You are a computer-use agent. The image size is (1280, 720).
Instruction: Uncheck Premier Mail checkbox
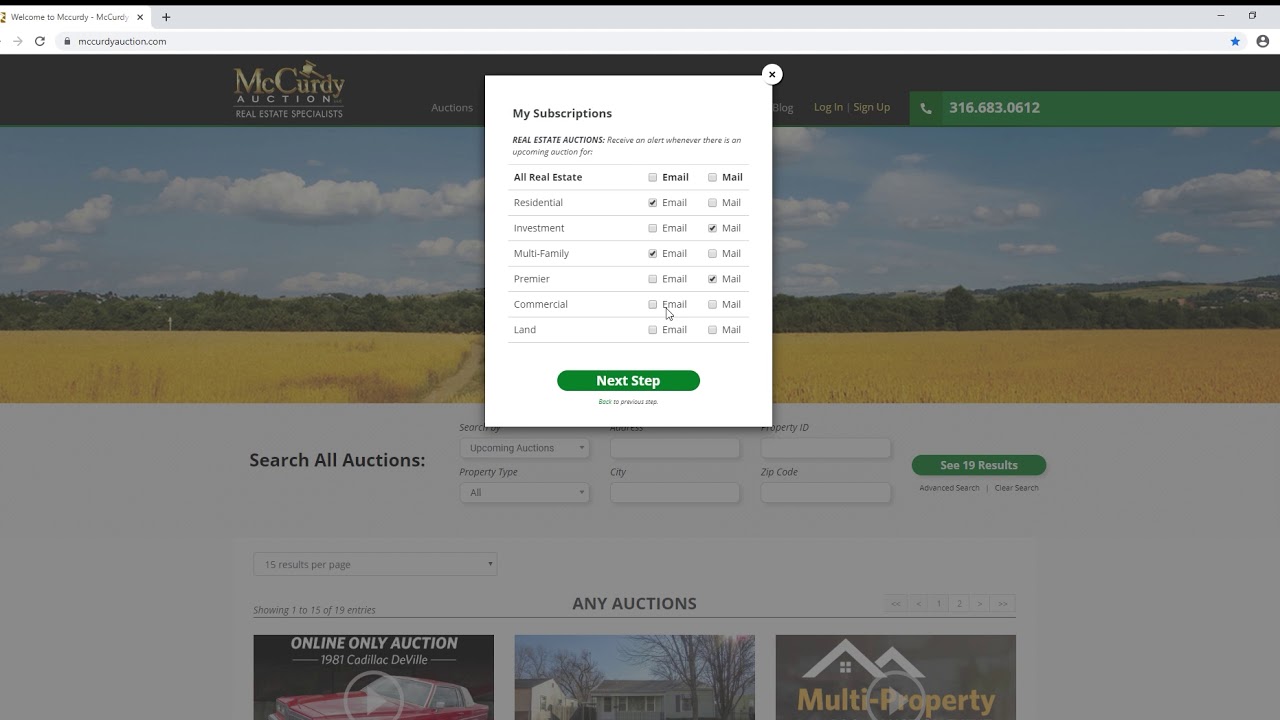tap(712, 279)
